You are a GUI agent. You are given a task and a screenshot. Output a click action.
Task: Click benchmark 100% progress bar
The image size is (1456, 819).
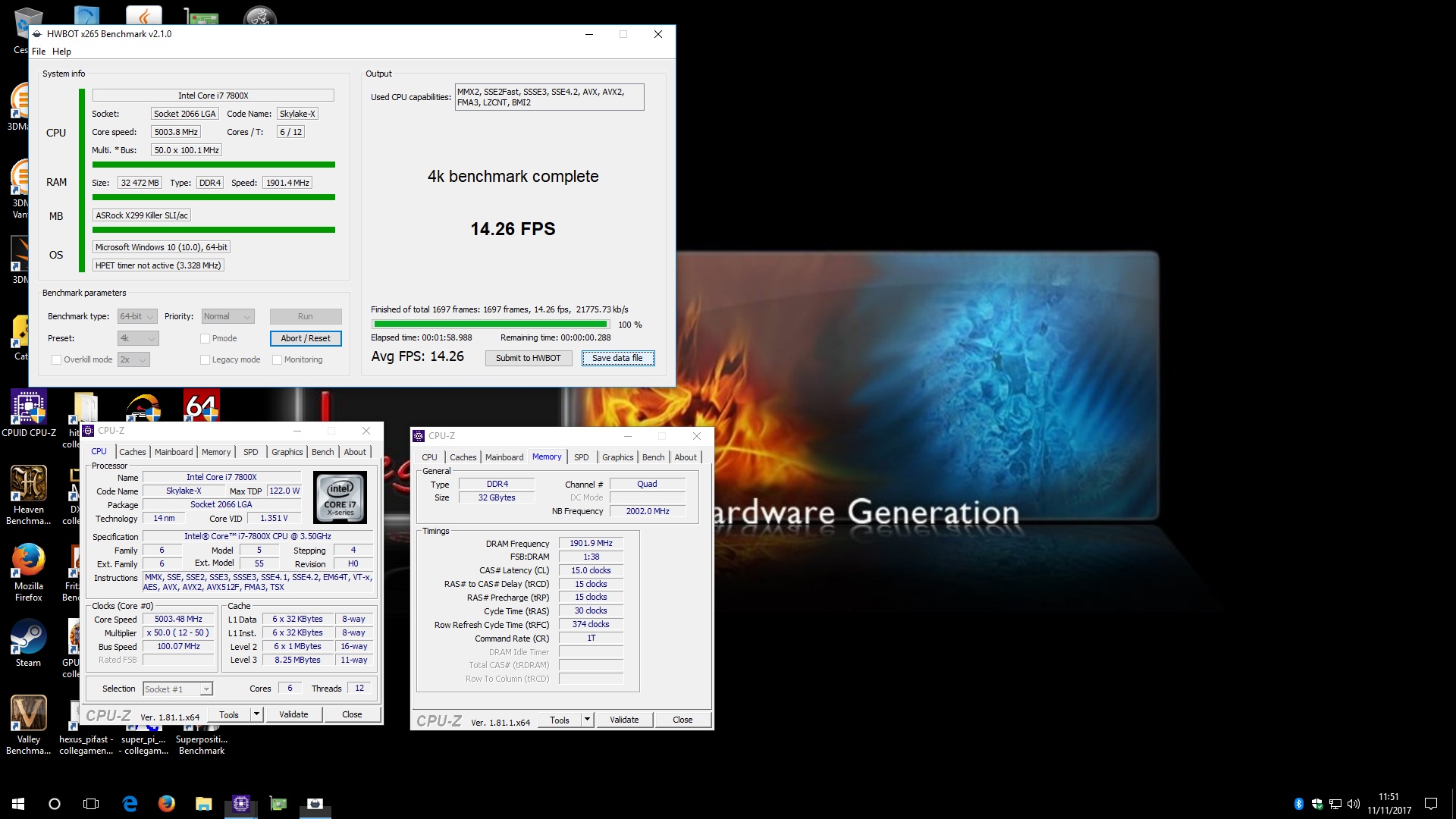490,325
